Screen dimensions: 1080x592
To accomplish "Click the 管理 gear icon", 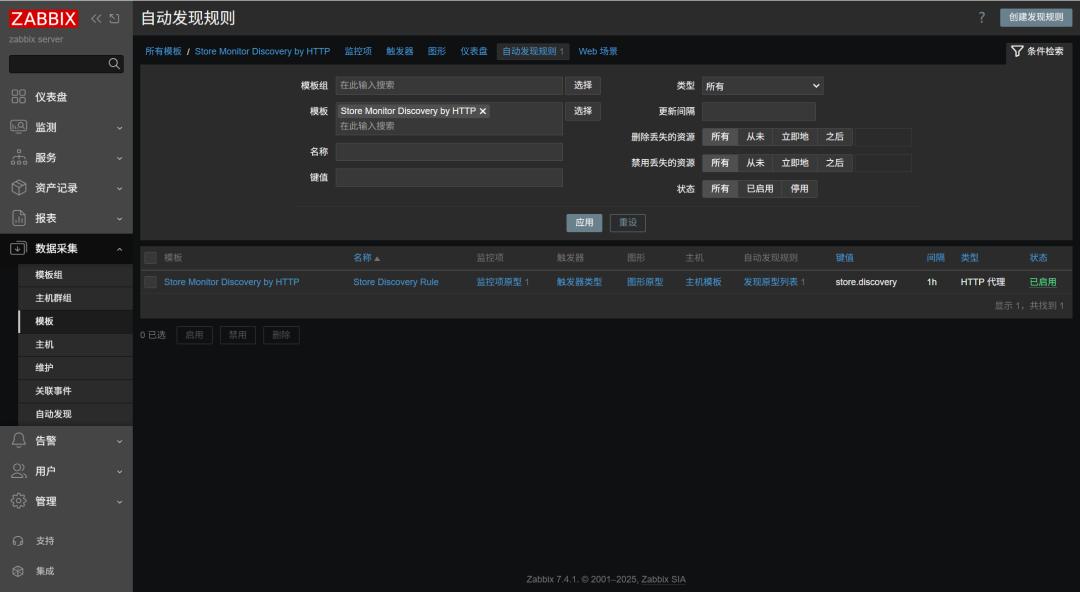I will [19, 501].
